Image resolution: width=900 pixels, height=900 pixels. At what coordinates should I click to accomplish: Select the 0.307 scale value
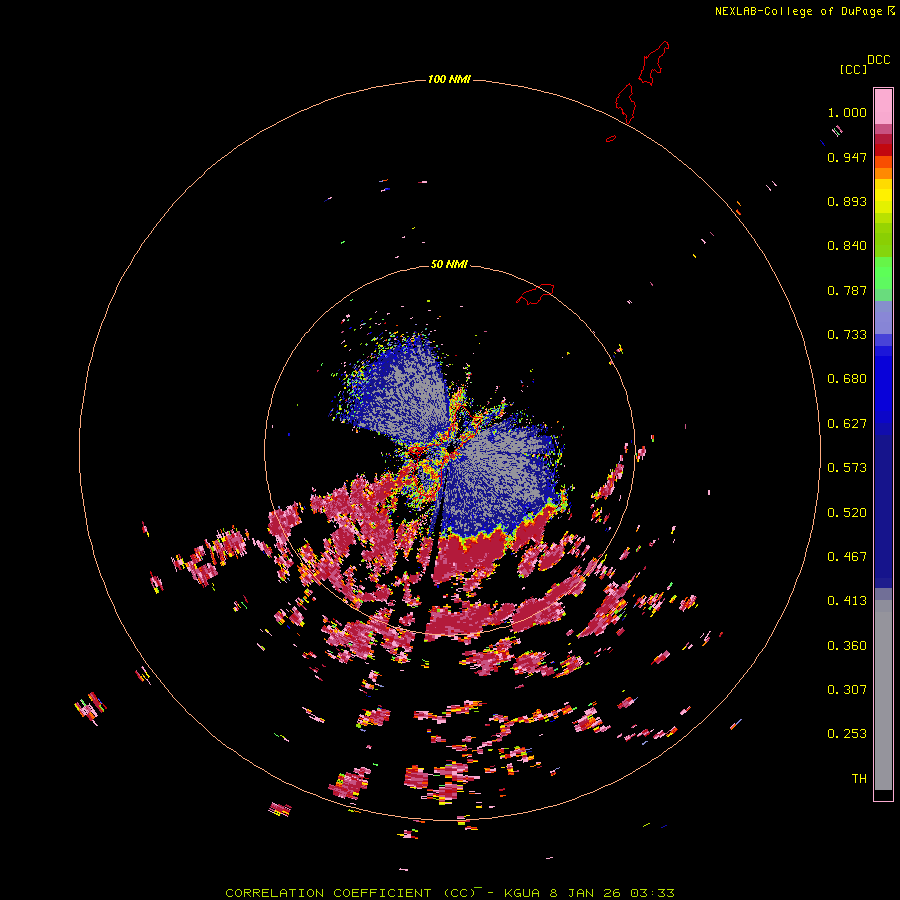tap(847, 690)
